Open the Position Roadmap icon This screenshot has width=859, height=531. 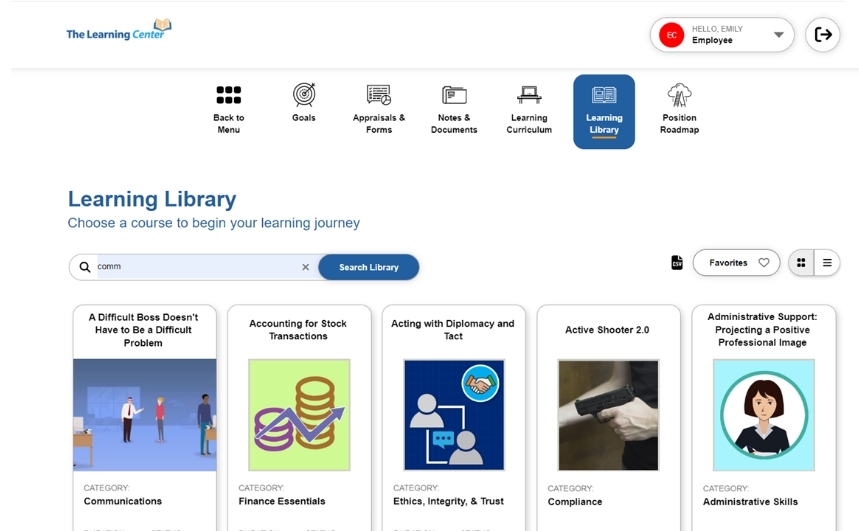[x=679, y=95]
